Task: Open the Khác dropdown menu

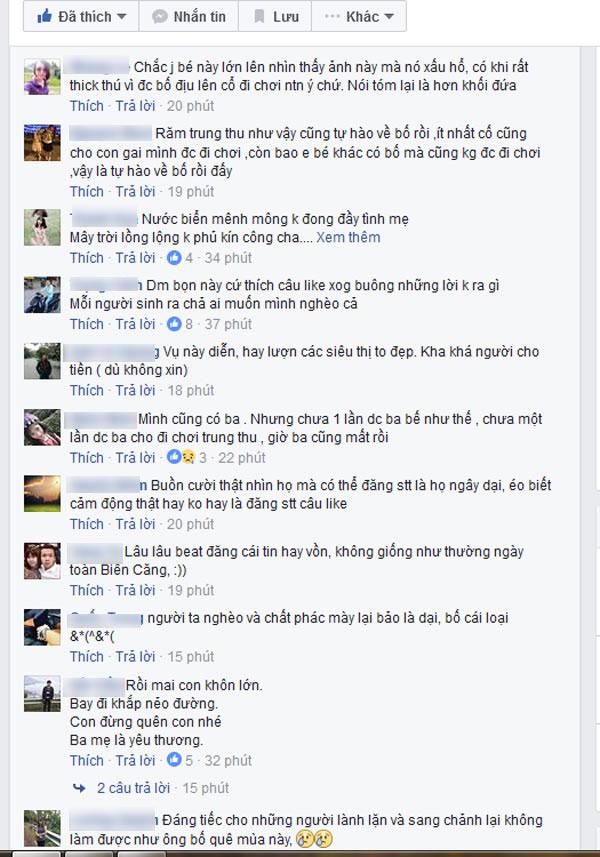Action: click(358, 16)
